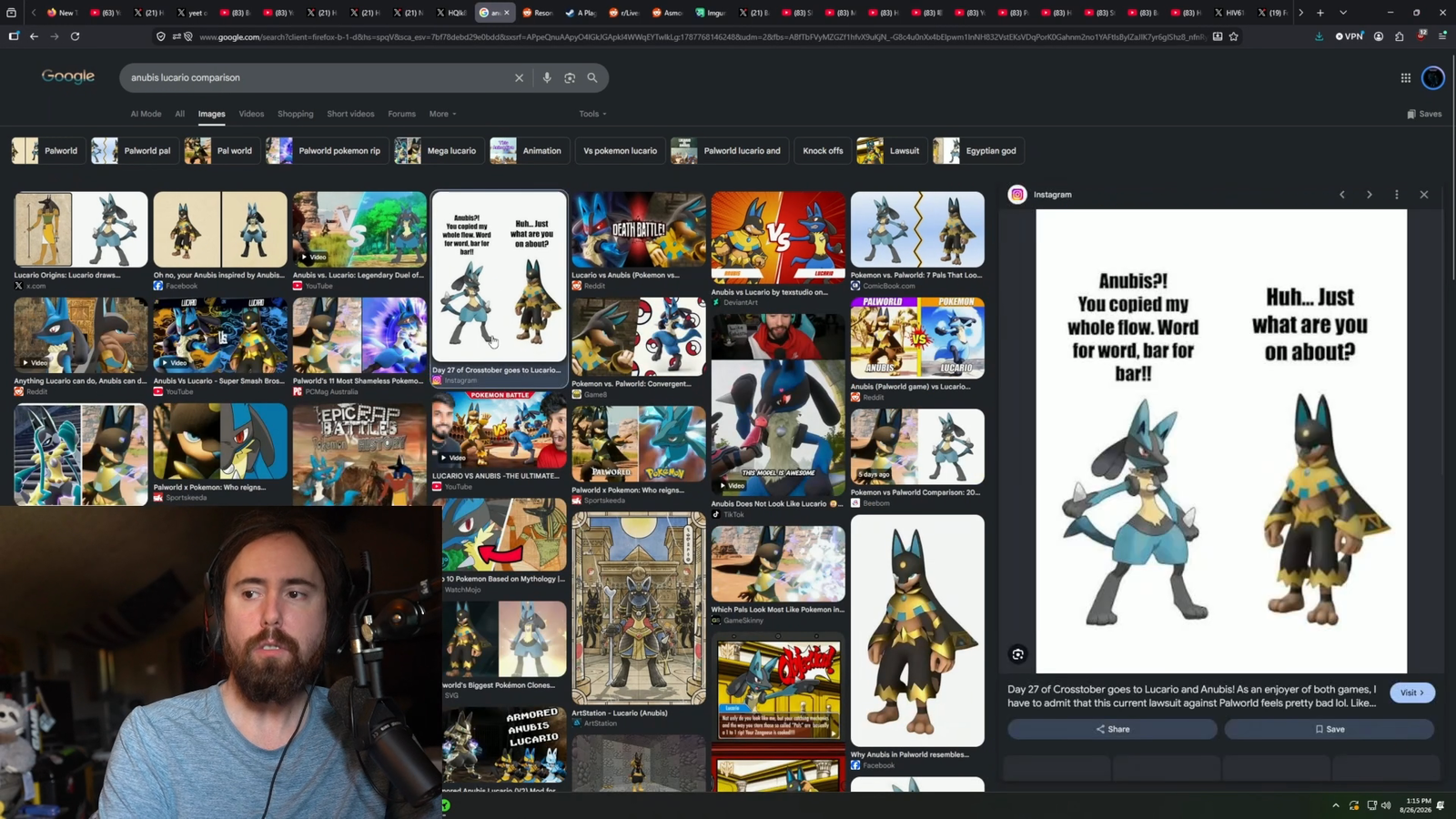The height and width of the screenshot is (819, 1456).
Task: Open the large Lucario and Anubis preview image
Action: coord(1221,441)
